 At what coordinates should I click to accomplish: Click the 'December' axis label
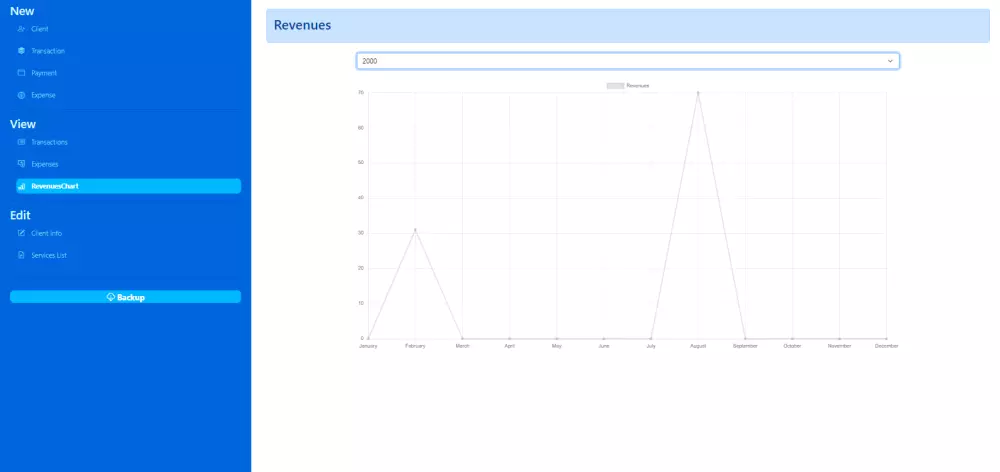886,346
